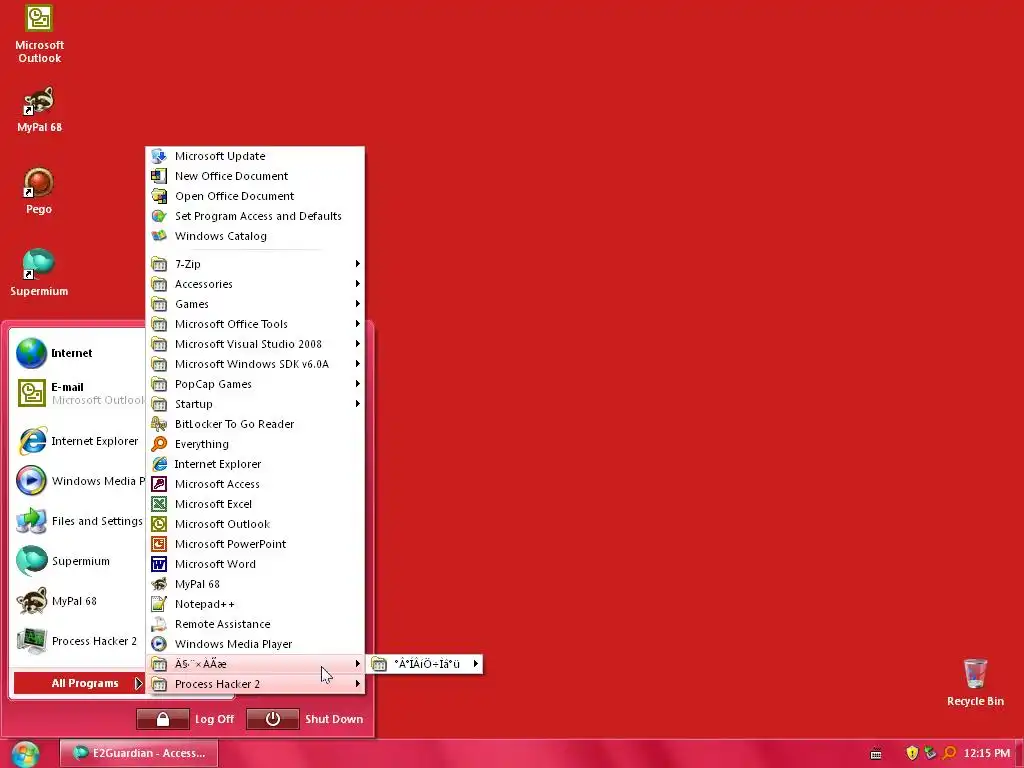
Task: Click the Set Program Access and Defaults icon
Action: coord(159,216)
